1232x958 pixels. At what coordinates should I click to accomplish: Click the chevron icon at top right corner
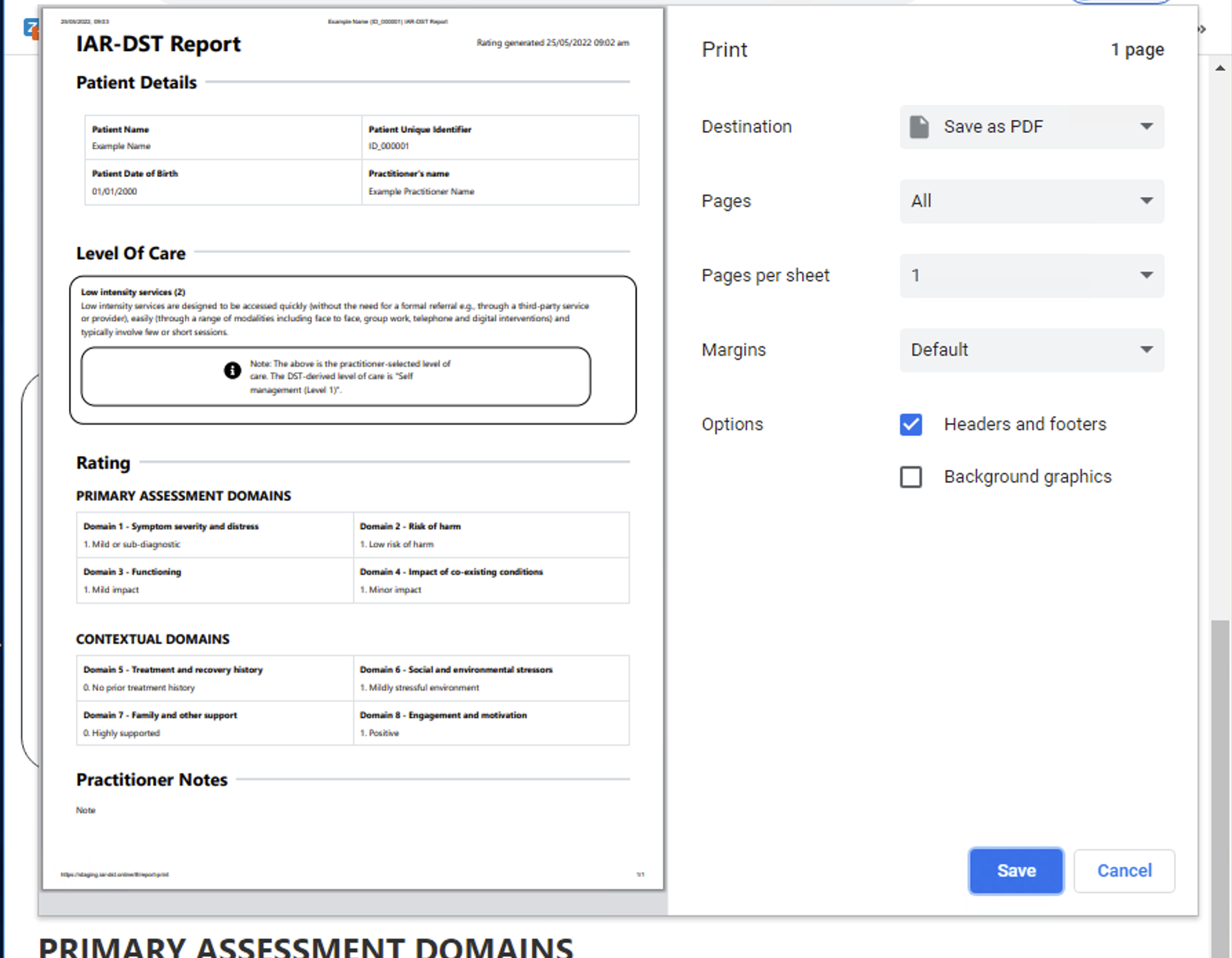(1202, 29)
